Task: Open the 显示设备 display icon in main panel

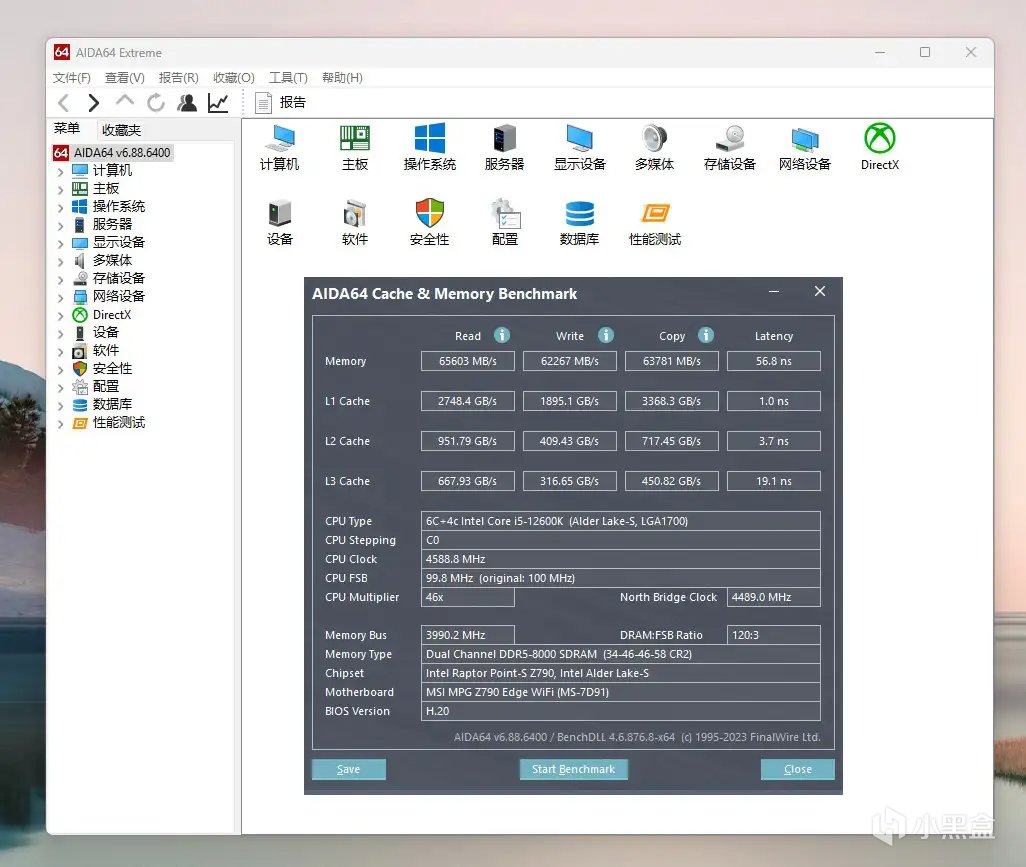Action: click(x=580, y=147)
